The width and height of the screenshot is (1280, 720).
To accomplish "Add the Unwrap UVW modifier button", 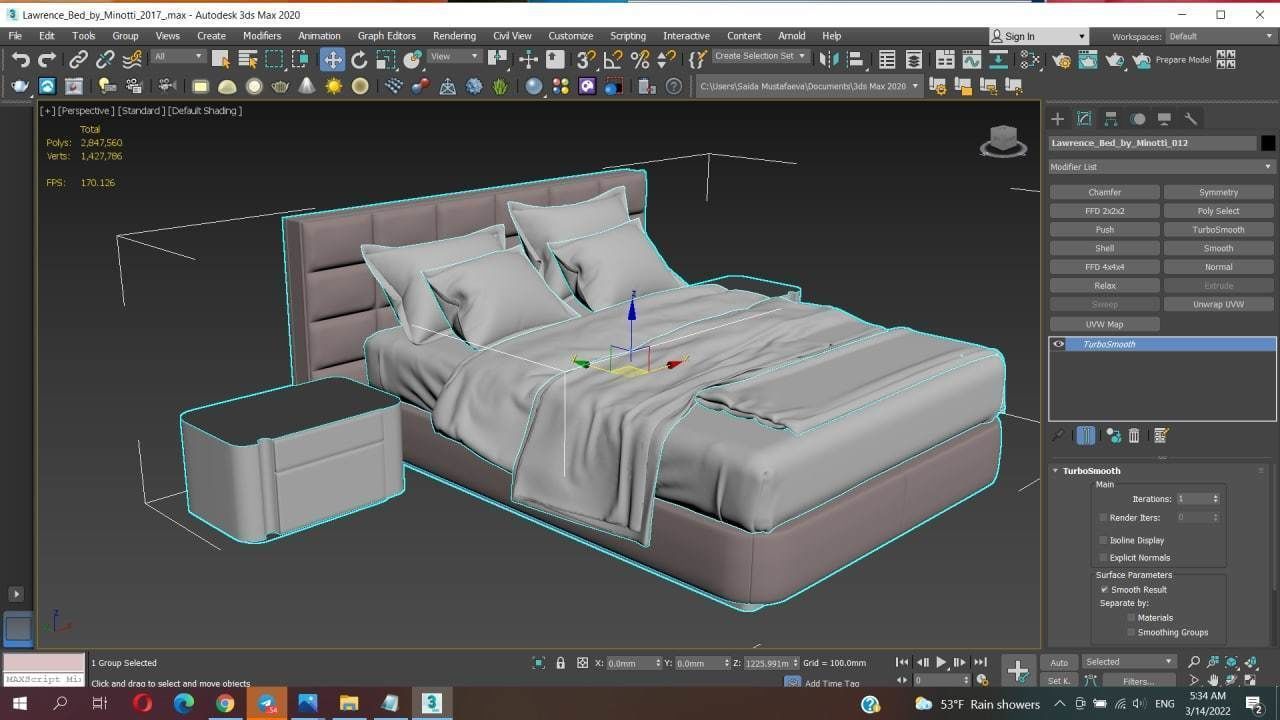I will click(x=1218, y=304).
